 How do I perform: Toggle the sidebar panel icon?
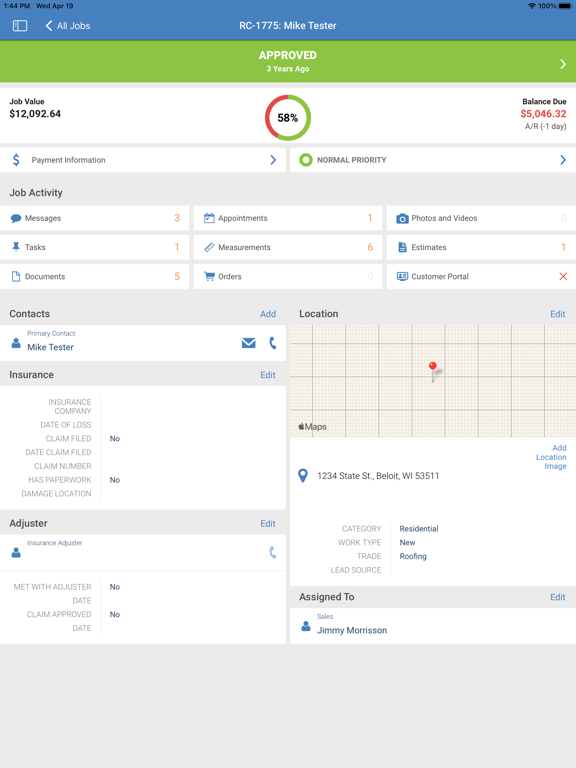click(20, 25)
